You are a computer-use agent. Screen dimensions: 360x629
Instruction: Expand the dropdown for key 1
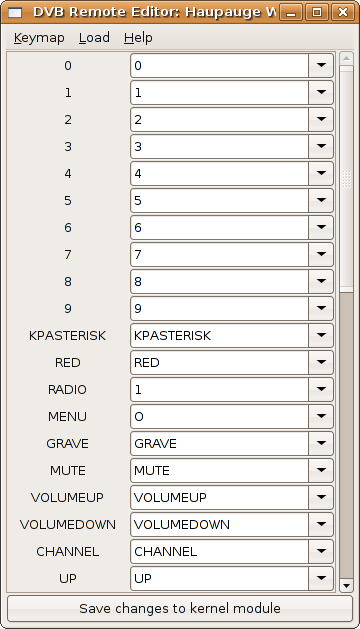coord(321,92)
